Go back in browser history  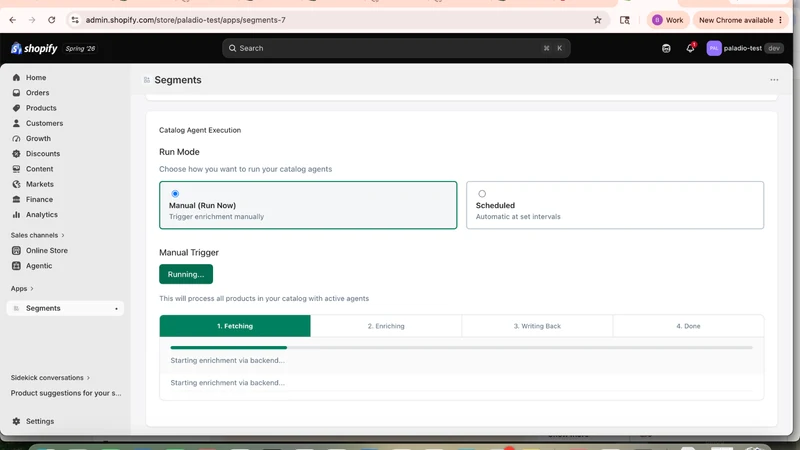click(x=13, y=20)
